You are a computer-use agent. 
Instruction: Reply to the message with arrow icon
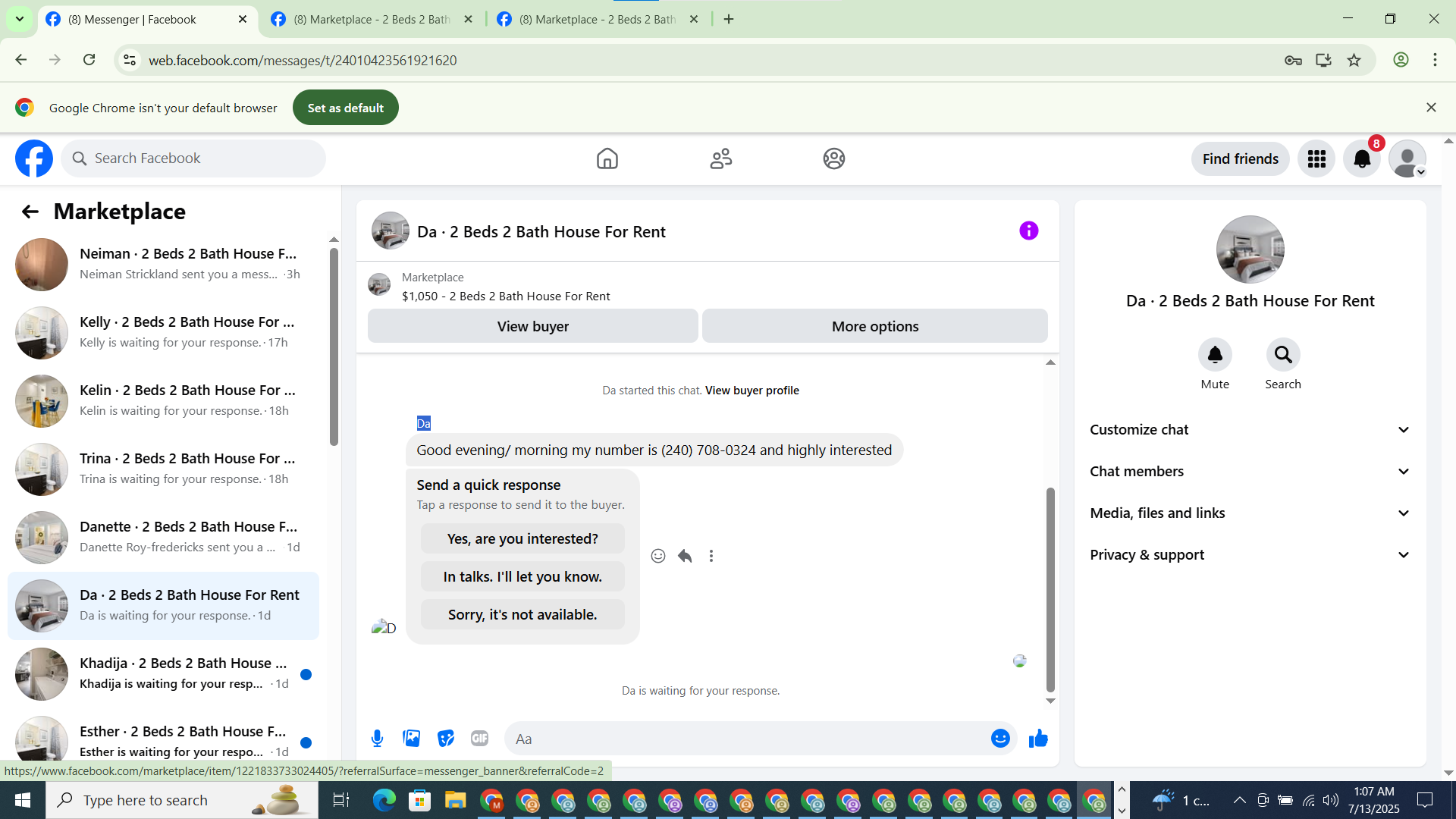685,556
